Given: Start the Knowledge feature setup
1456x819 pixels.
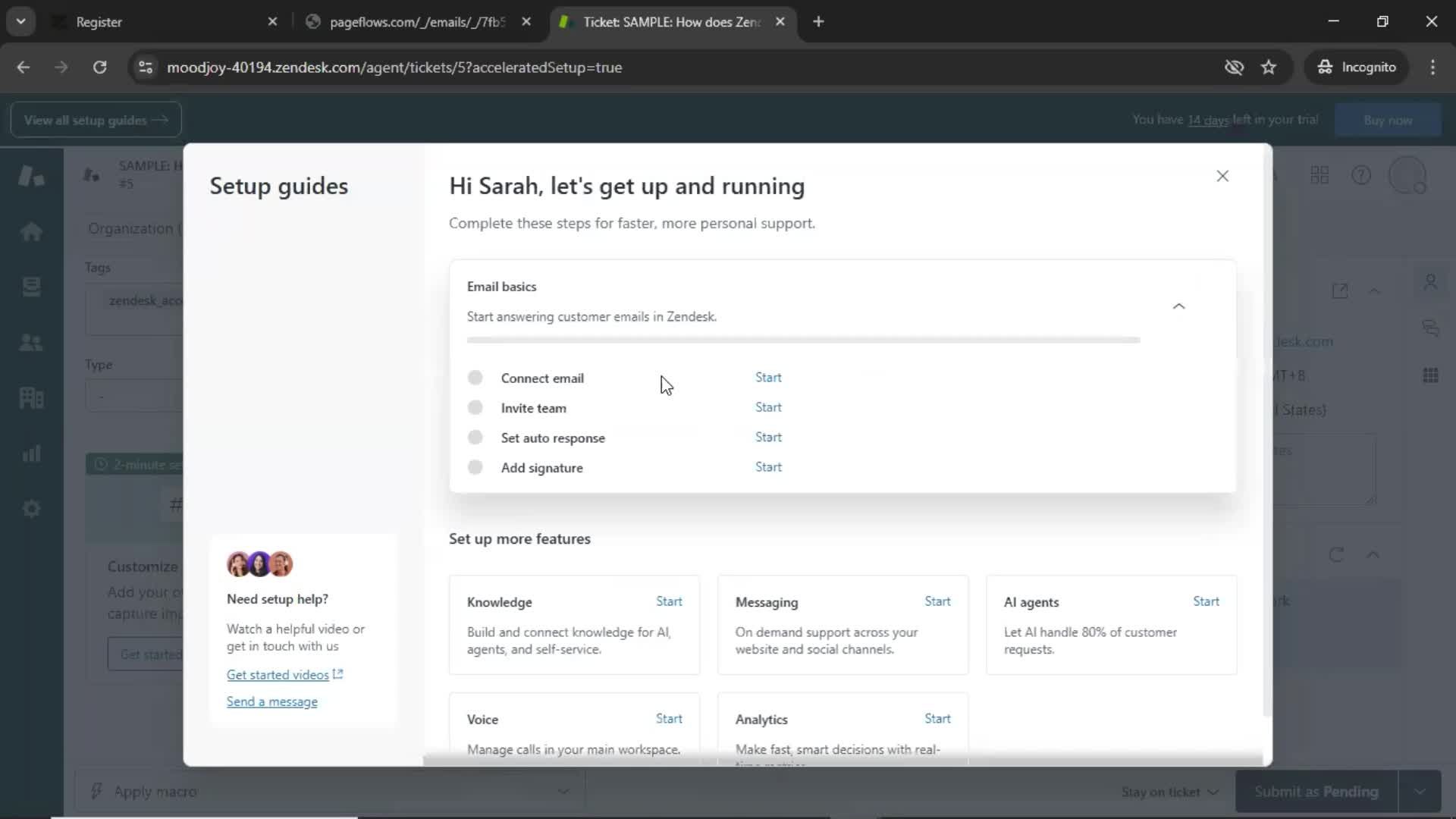Looking at the screenshot, I should coord(668,601).
